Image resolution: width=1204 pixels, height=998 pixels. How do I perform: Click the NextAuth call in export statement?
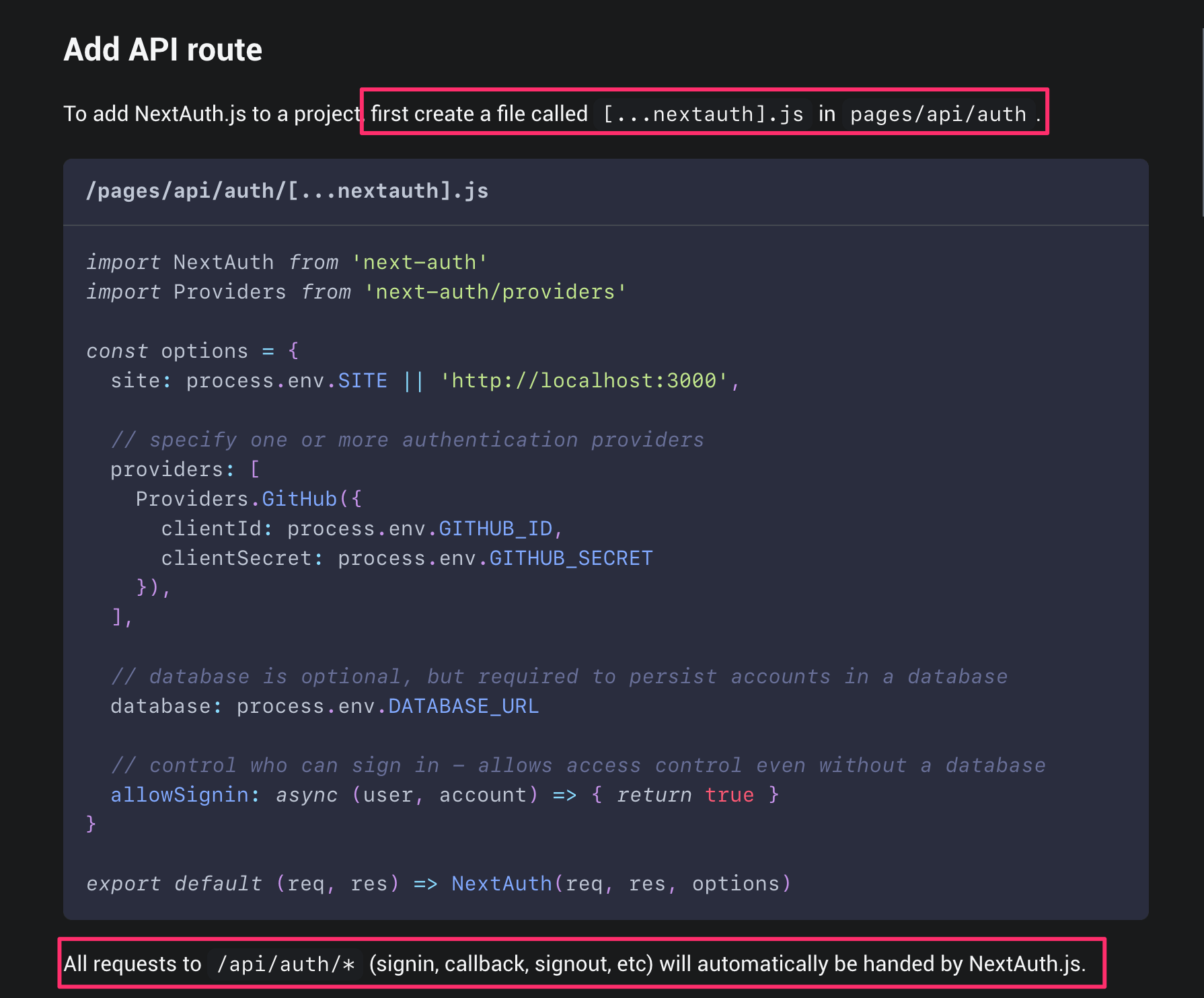502,883
